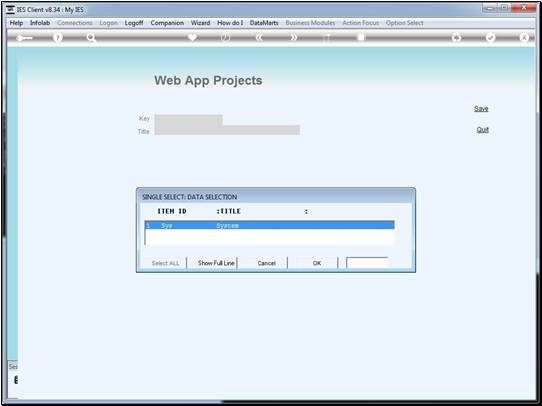This screenshot has height=406, width=542.
Task: Open the Help menu
Action: tap(16, 23)
